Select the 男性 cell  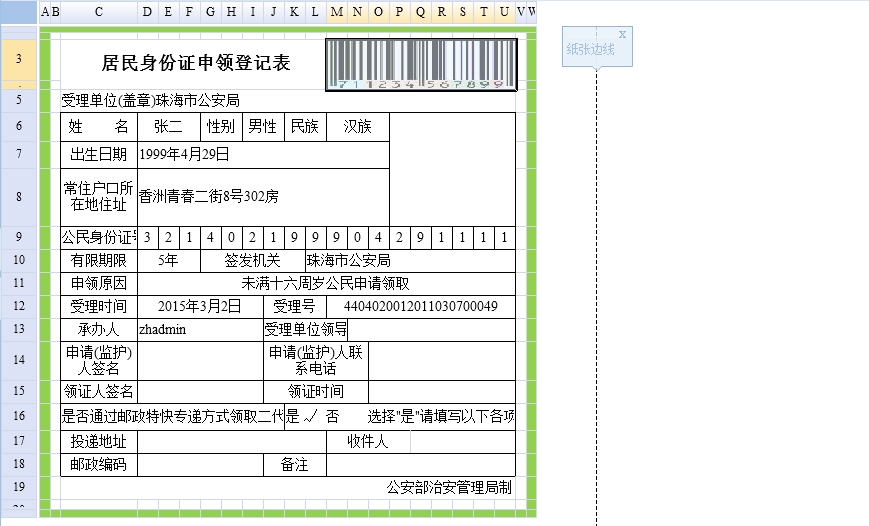click(263, 127)
